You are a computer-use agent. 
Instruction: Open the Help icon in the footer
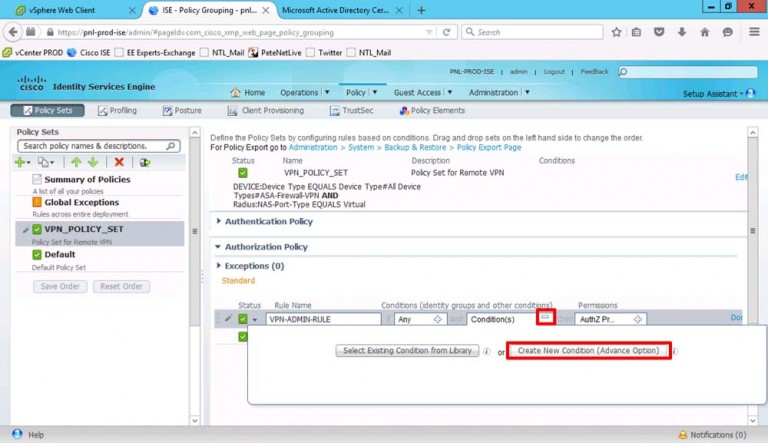(17, 434)
